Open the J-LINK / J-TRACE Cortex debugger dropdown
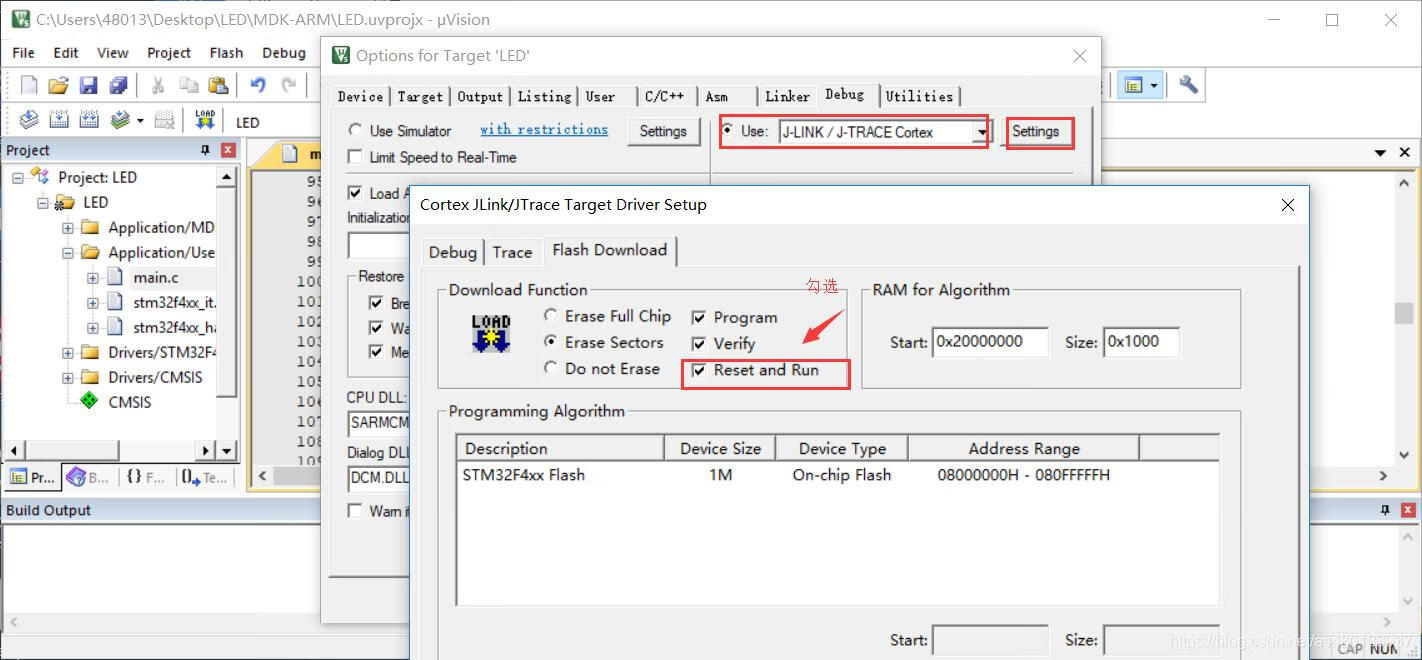1422x660 pixels. (x=982, y=132)
